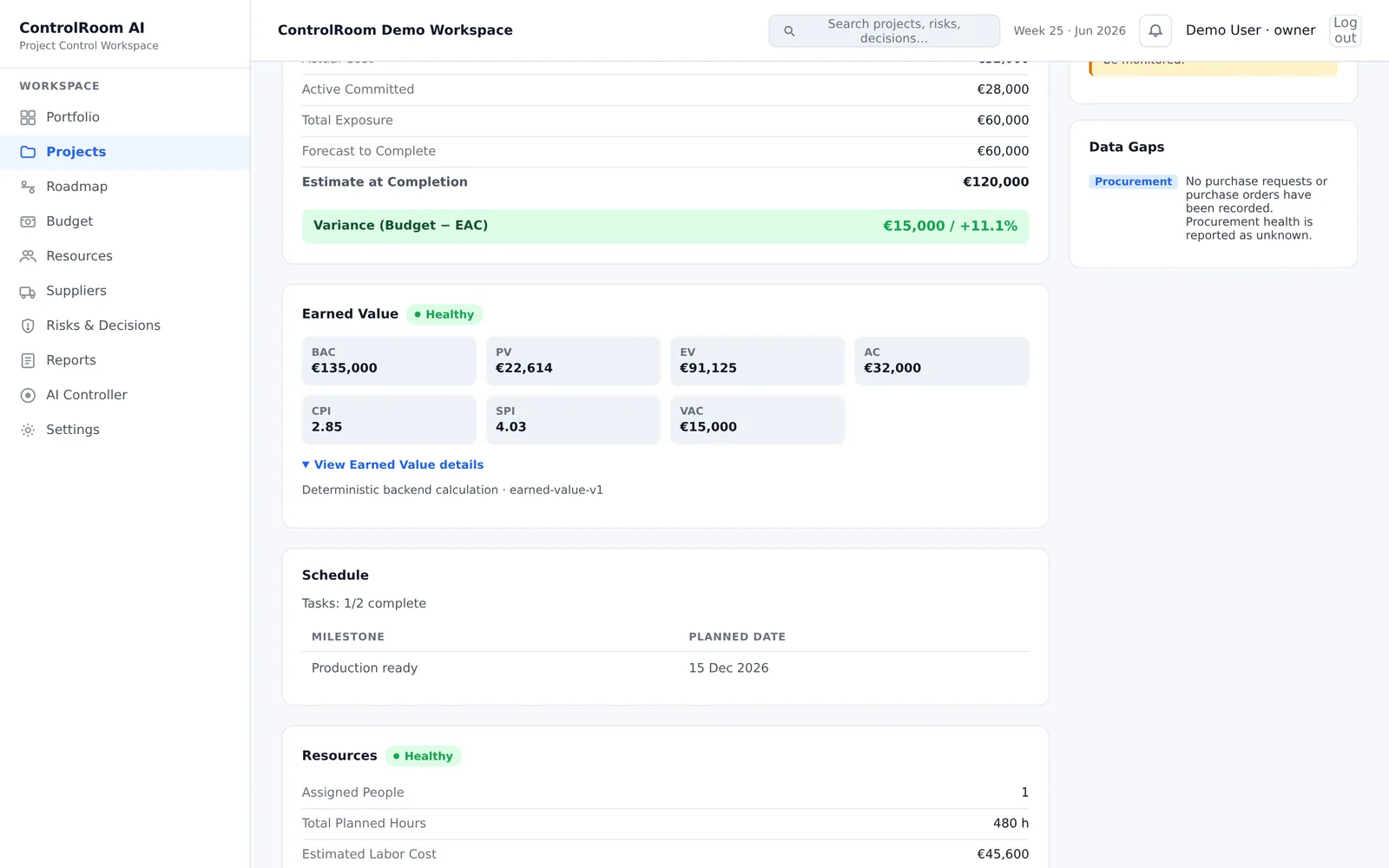Click the Roadmap icon in sidebar

(28, 187)
